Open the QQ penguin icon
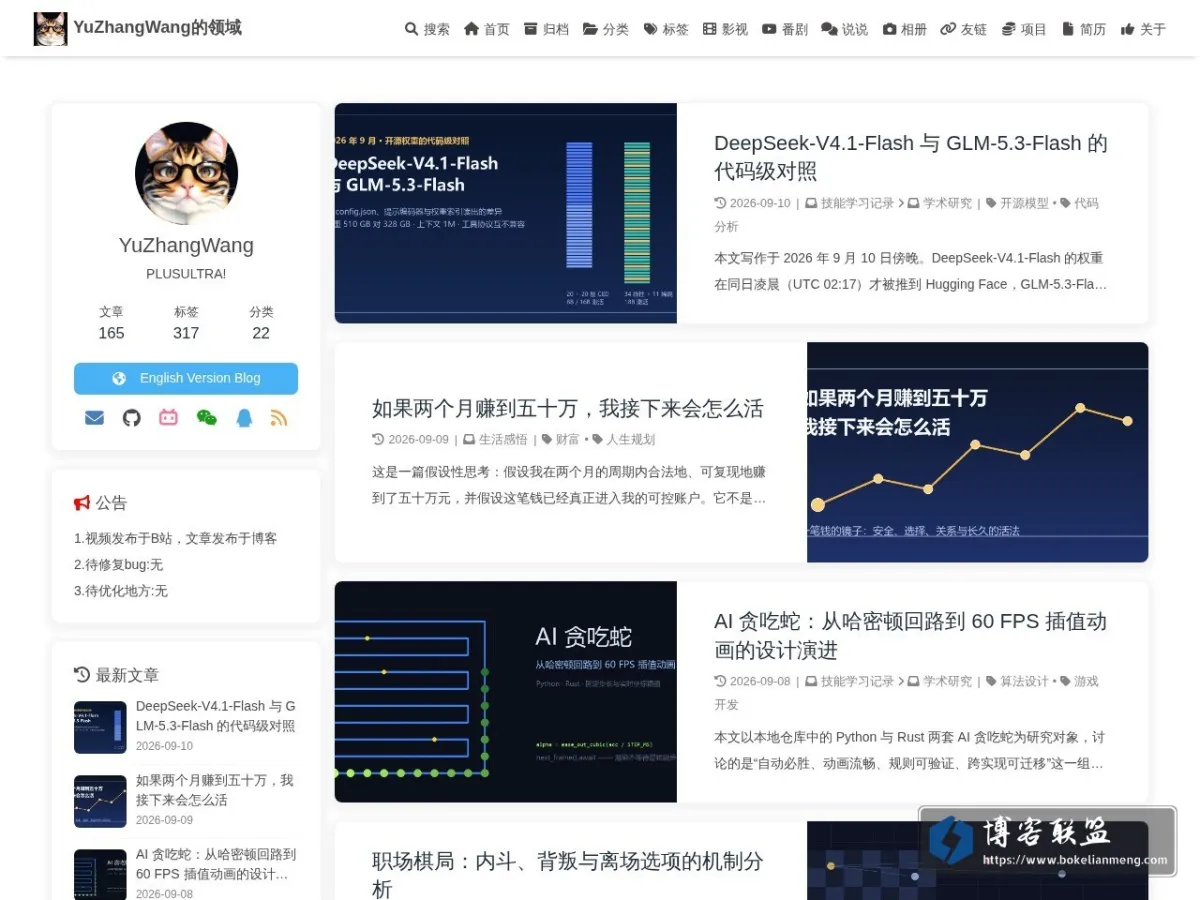The height and width of the screenshot is (900, 1200). [x=244, y=418]
